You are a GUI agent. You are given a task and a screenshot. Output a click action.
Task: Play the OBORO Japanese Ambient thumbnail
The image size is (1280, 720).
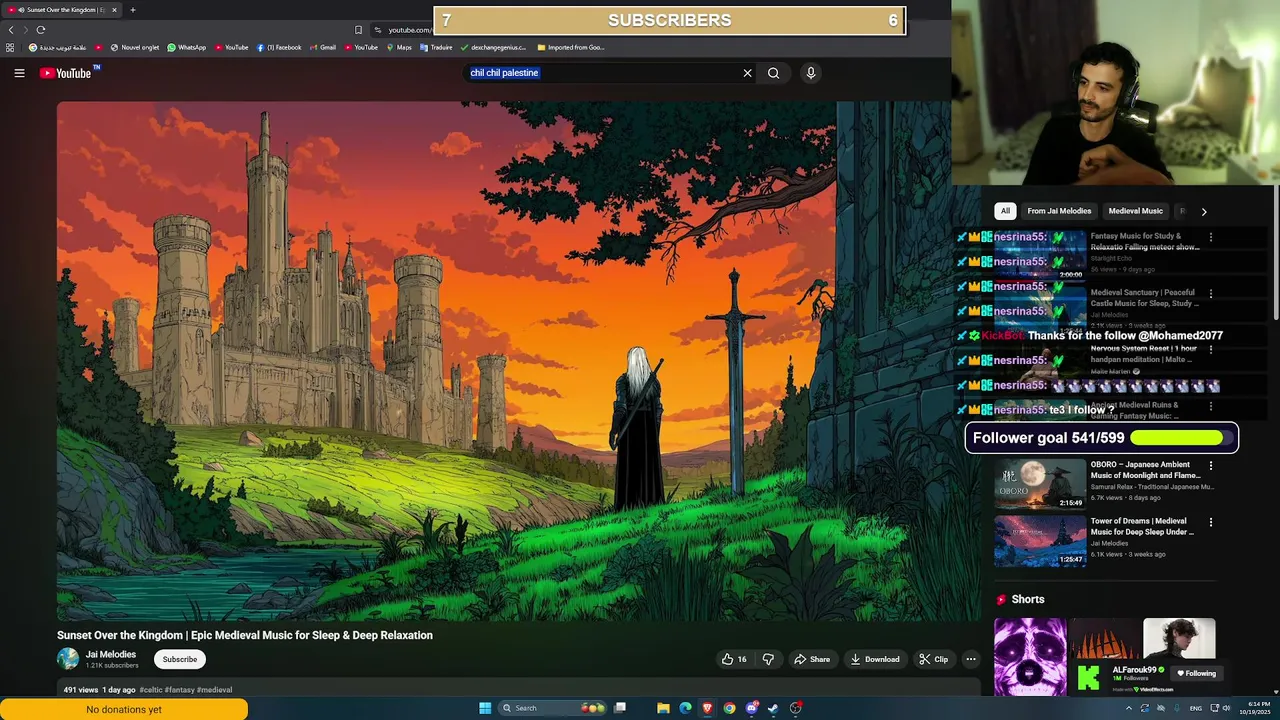click(1040, 484)
